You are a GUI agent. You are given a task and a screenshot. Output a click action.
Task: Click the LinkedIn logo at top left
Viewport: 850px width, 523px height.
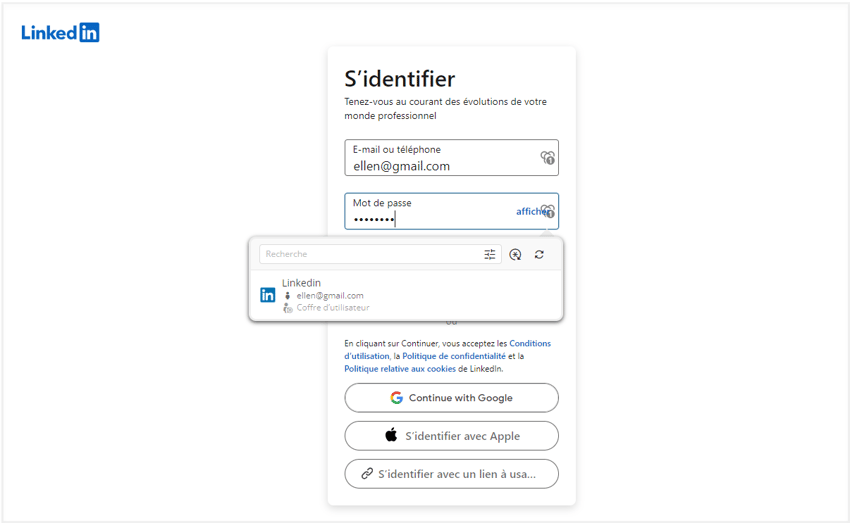pos(60,33)
